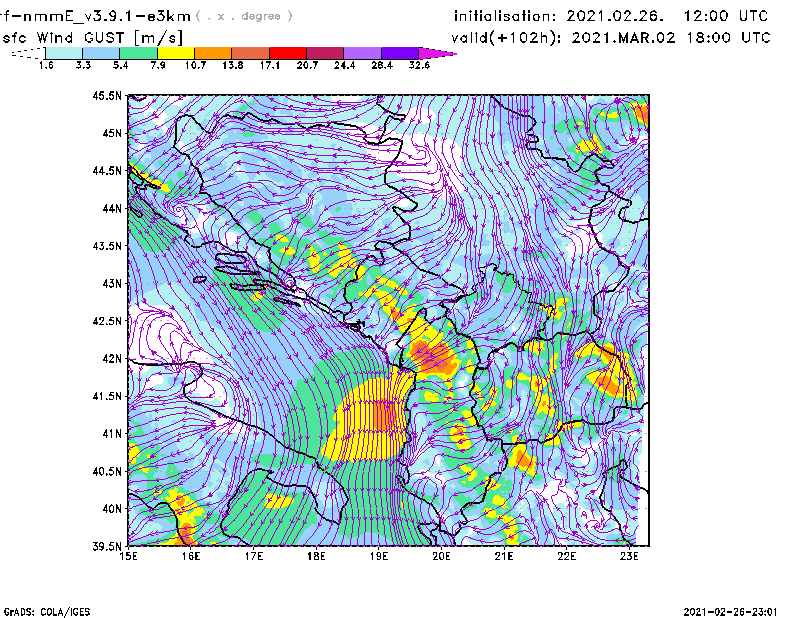Click the 18E longitude label
The height and width of the screenshot is (618, 800).
(316, 556)
